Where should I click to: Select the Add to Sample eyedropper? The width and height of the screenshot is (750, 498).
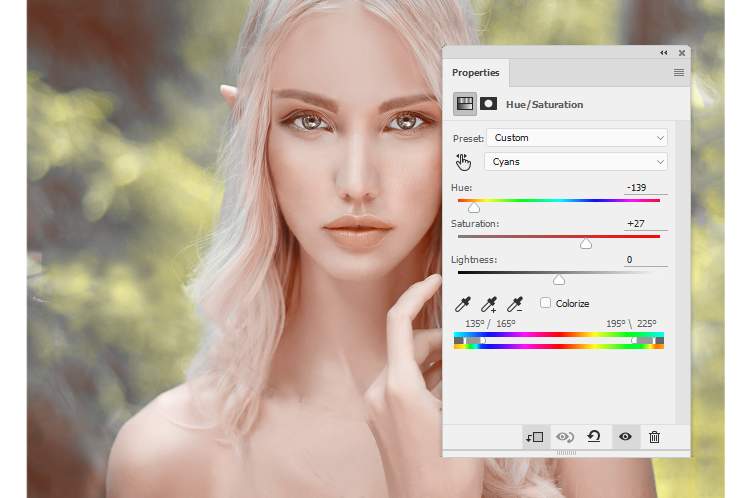point(489,304)
